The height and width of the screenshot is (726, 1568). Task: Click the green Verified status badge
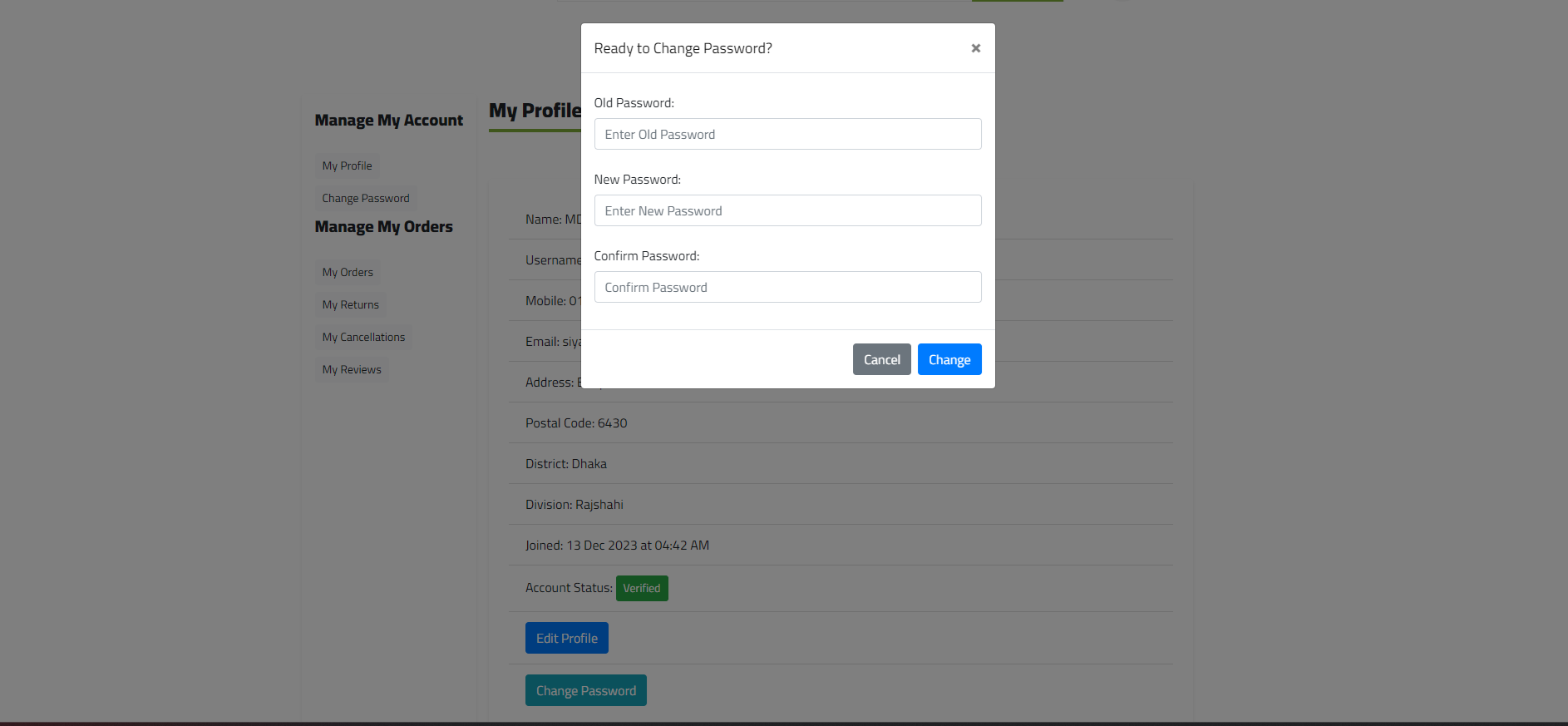point(642,588)
